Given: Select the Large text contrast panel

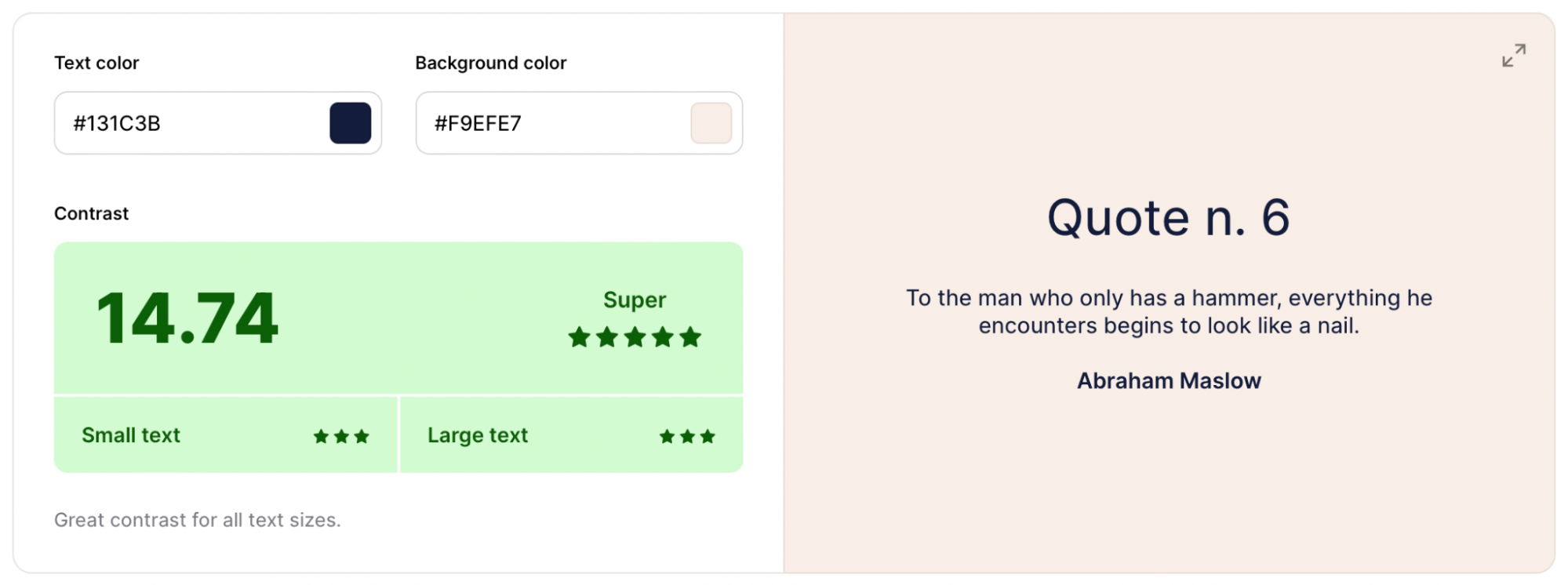Looking at the screenshot, I should [x=572, y=434].
